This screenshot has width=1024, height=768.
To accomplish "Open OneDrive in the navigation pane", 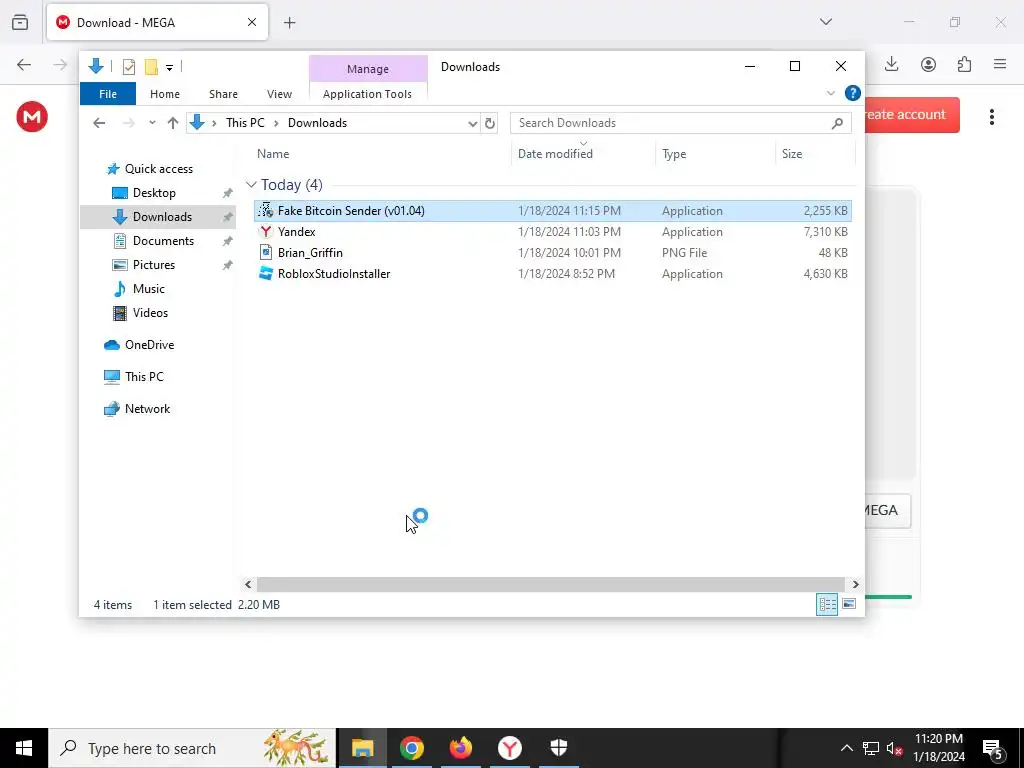I will (x=149, y=345).
